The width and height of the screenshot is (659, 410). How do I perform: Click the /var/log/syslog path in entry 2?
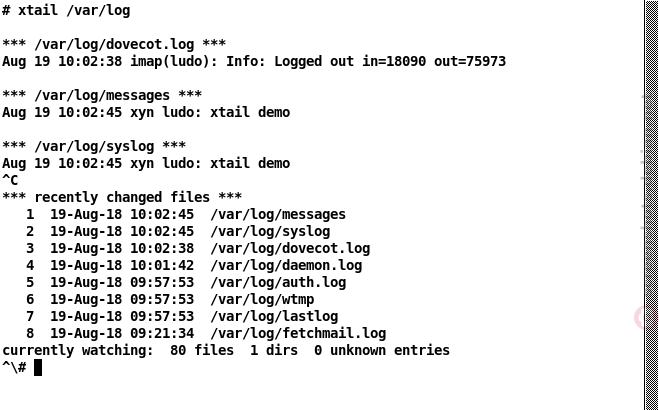click(270, 231)
